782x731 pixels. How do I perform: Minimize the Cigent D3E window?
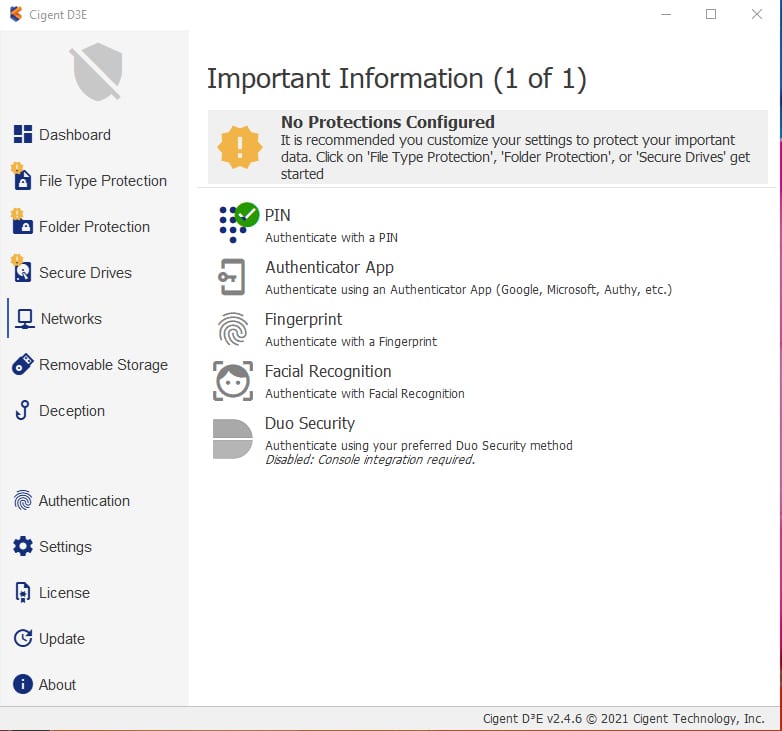[666, 14]
